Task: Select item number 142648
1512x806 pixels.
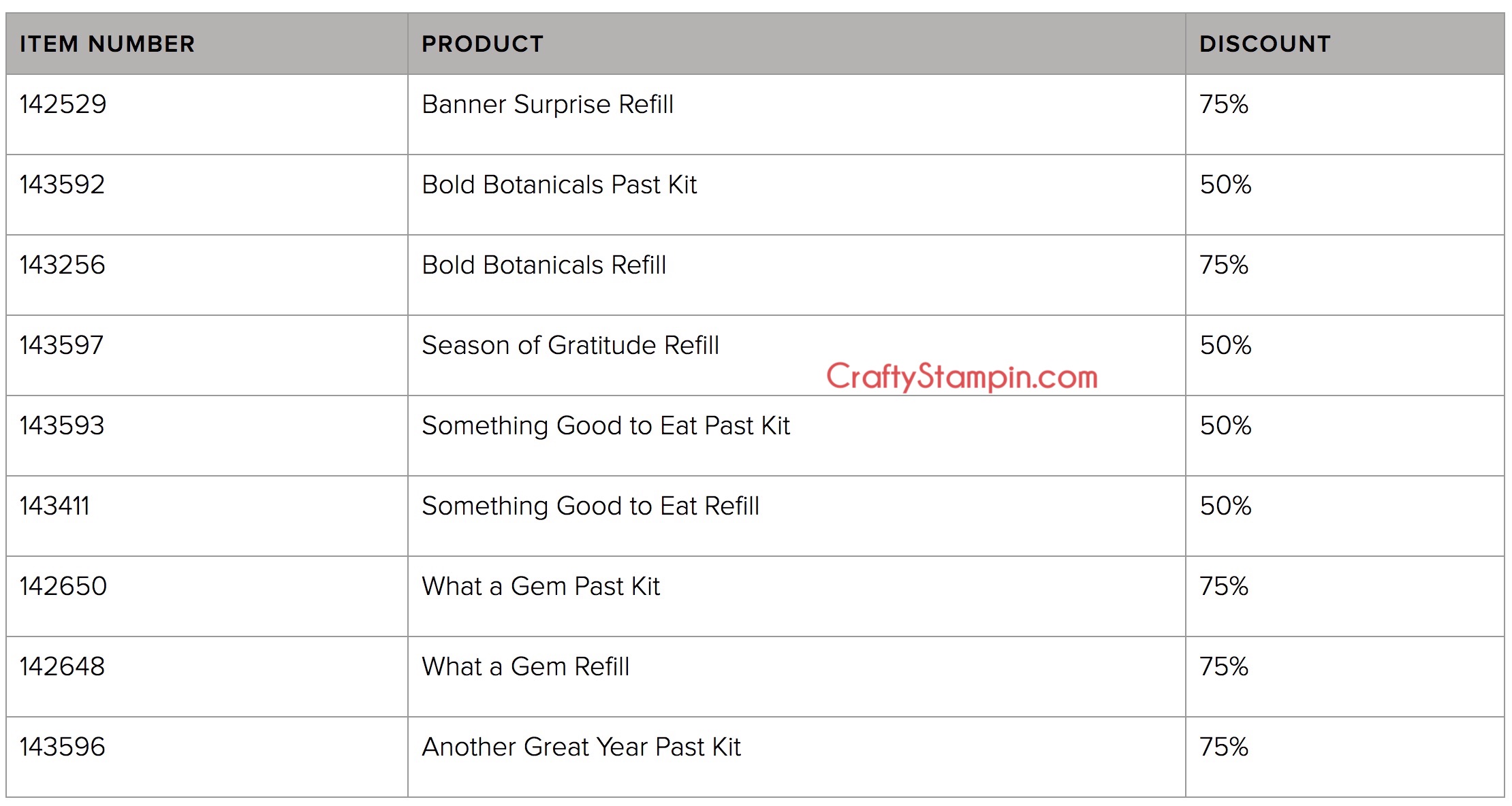Action: pyautogui.click(x=62, y=666)
